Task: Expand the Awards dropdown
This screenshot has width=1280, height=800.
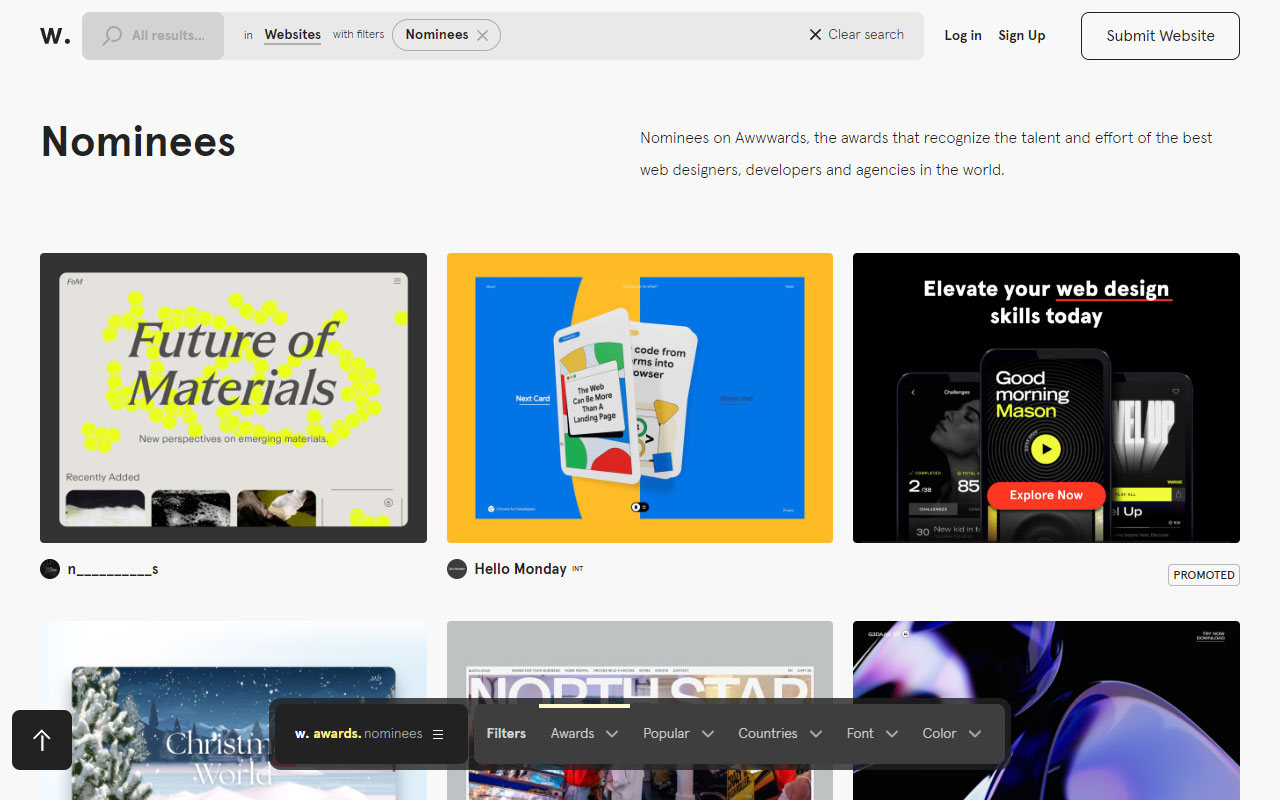Action: click(x=584, y=733)
